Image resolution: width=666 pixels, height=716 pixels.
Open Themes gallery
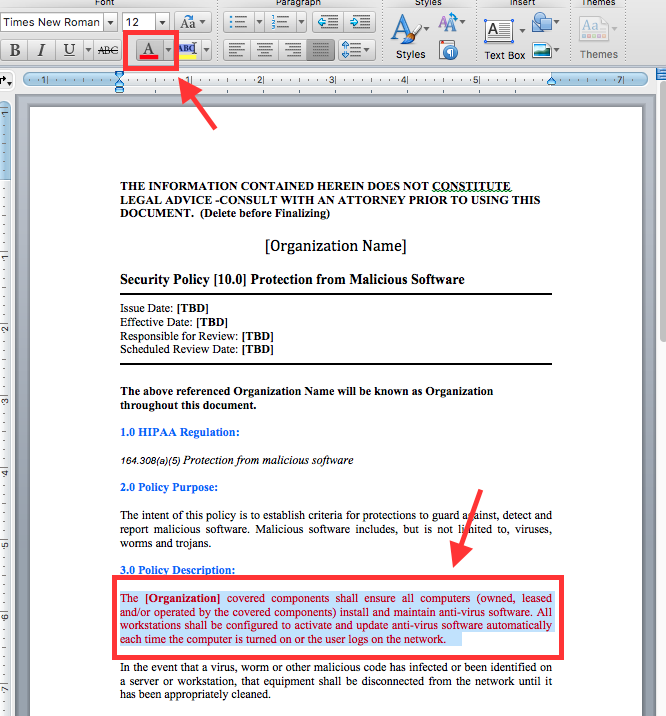(x=598, y=37)
